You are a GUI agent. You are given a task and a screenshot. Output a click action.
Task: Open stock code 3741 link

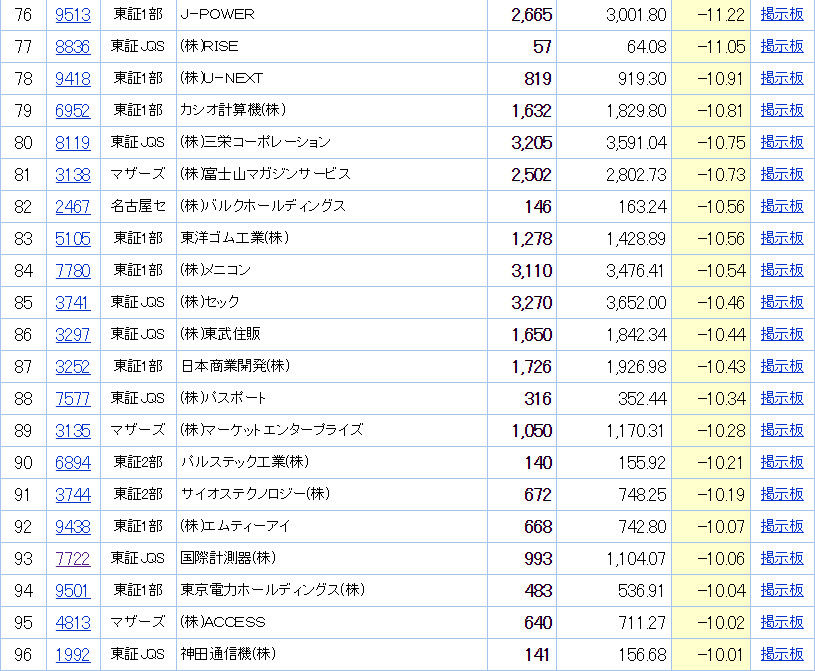coord(73,302)
